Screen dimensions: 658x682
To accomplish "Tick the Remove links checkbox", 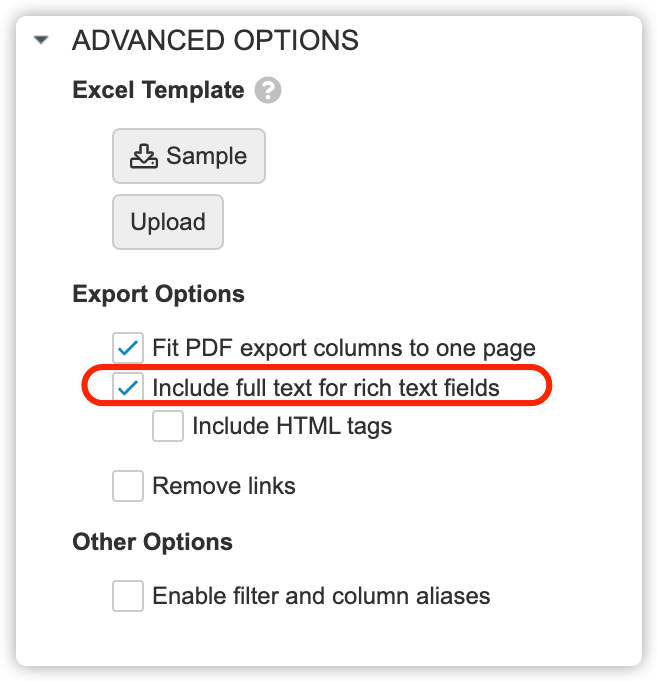I will pyautogui.click(x=128, y=486).
